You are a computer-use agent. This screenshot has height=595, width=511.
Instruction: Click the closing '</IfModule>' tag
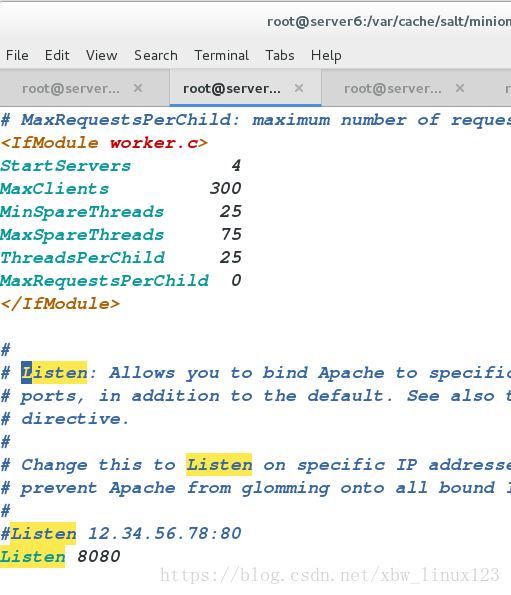60,304
